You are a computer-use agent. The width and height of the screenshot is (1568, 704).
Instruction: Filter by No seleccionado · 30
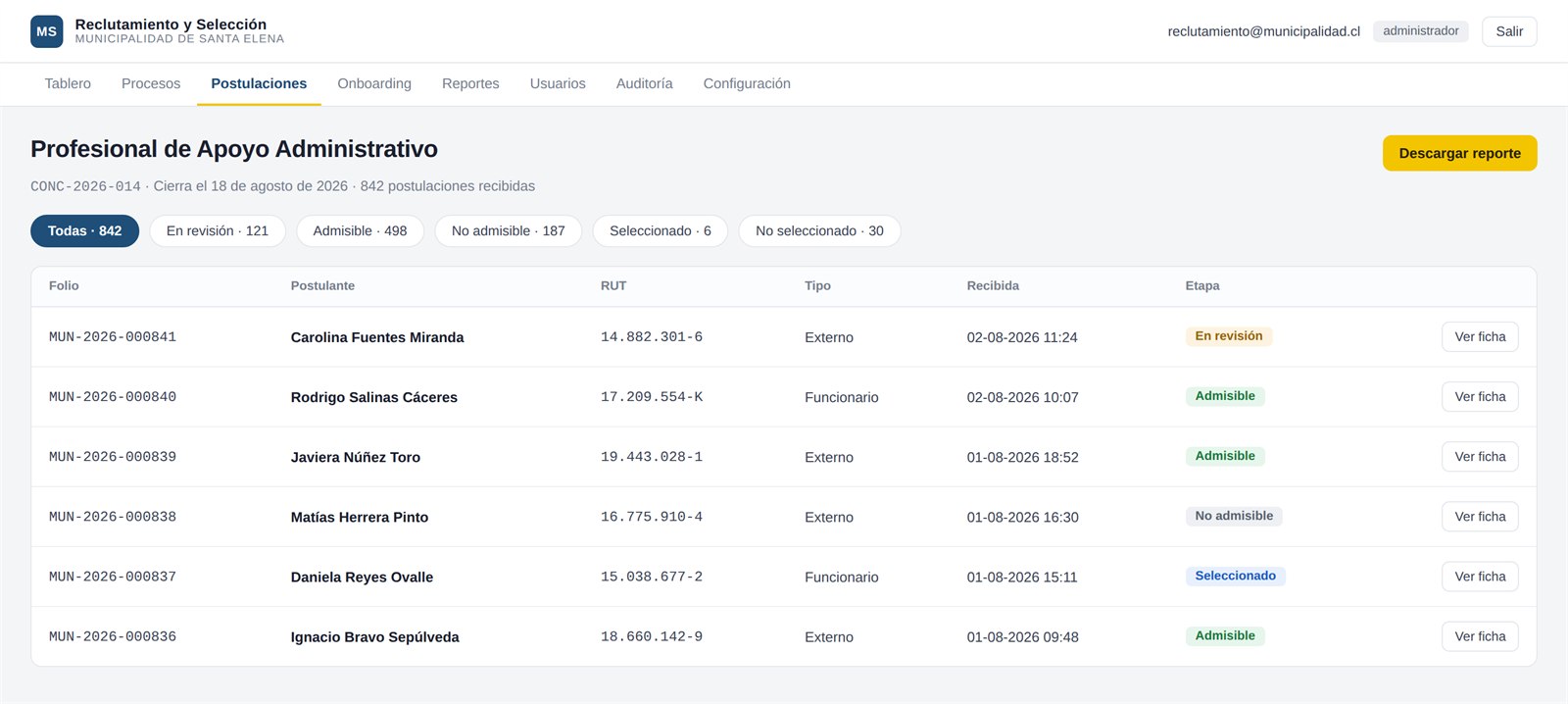[819, 231]
